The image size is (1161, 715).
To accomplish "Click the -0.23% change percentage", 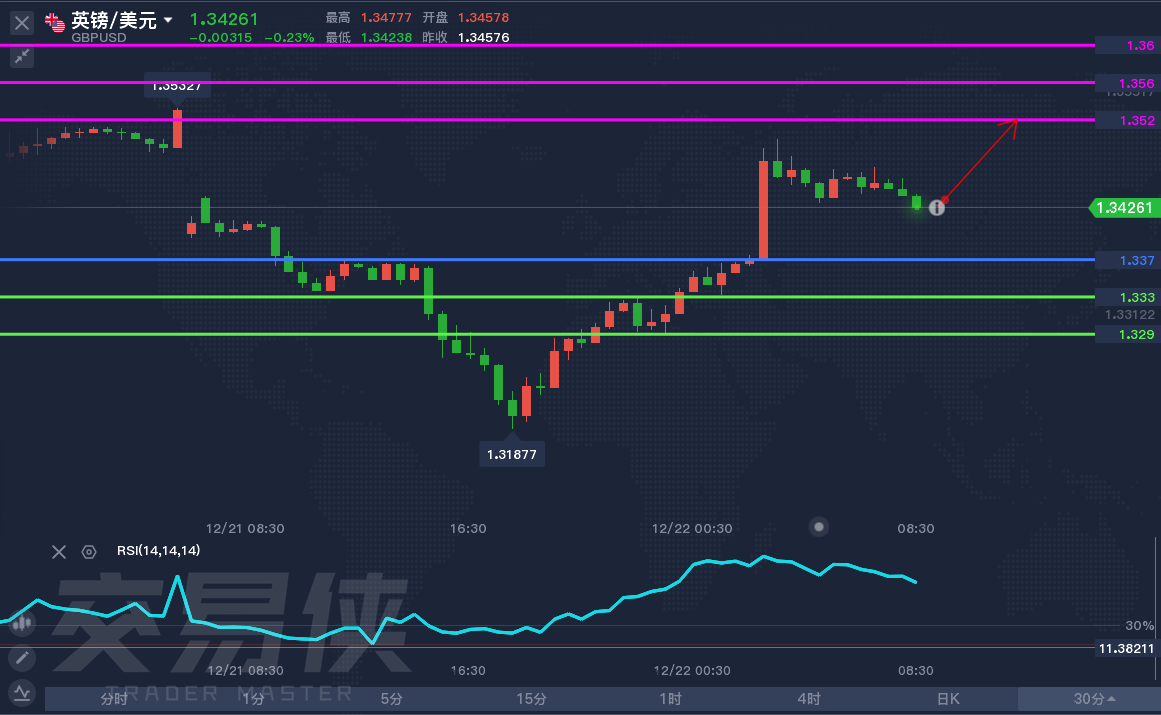I will [290, 38].
